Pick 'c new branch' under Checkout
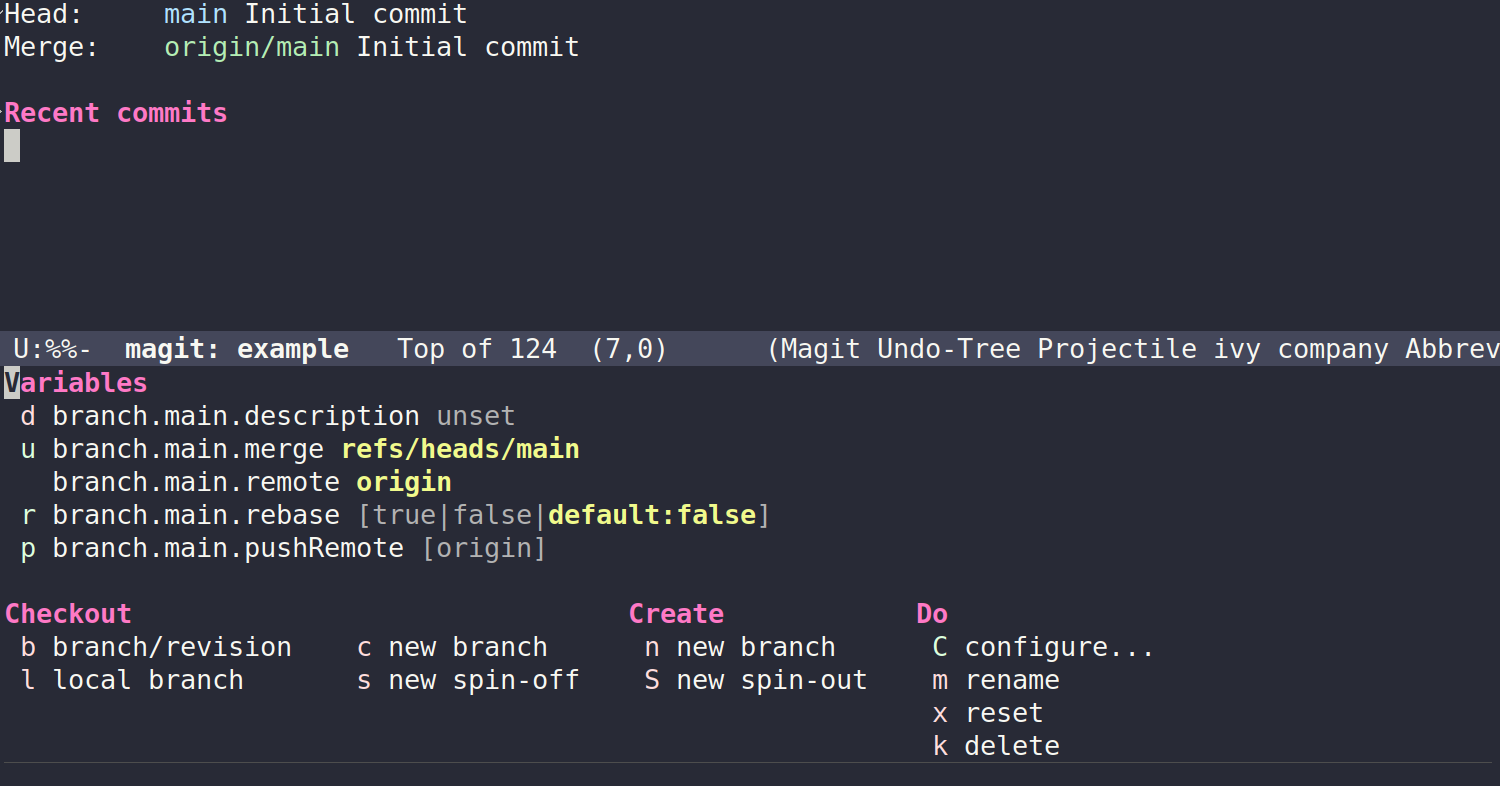Viewport: 1500px width, 786px height. pyautogui.click(x=452, y=647)
